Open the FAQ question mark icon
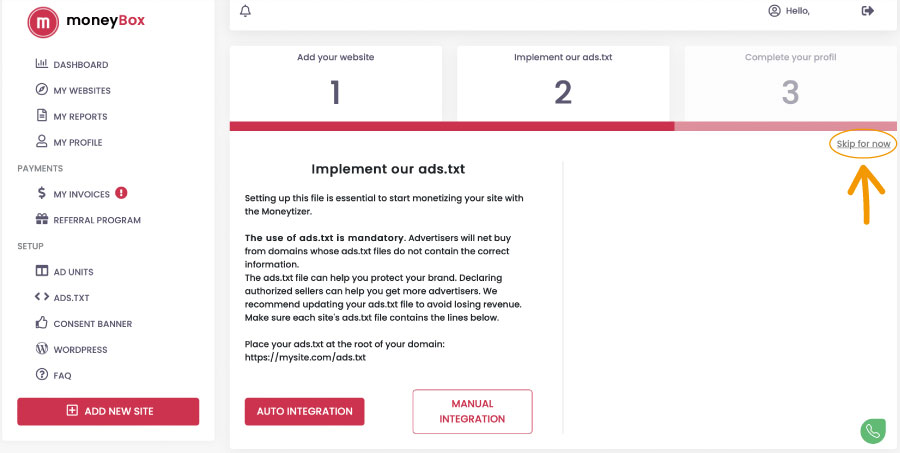The width and height of the screenshot is (900, 453). coord(41,374)
